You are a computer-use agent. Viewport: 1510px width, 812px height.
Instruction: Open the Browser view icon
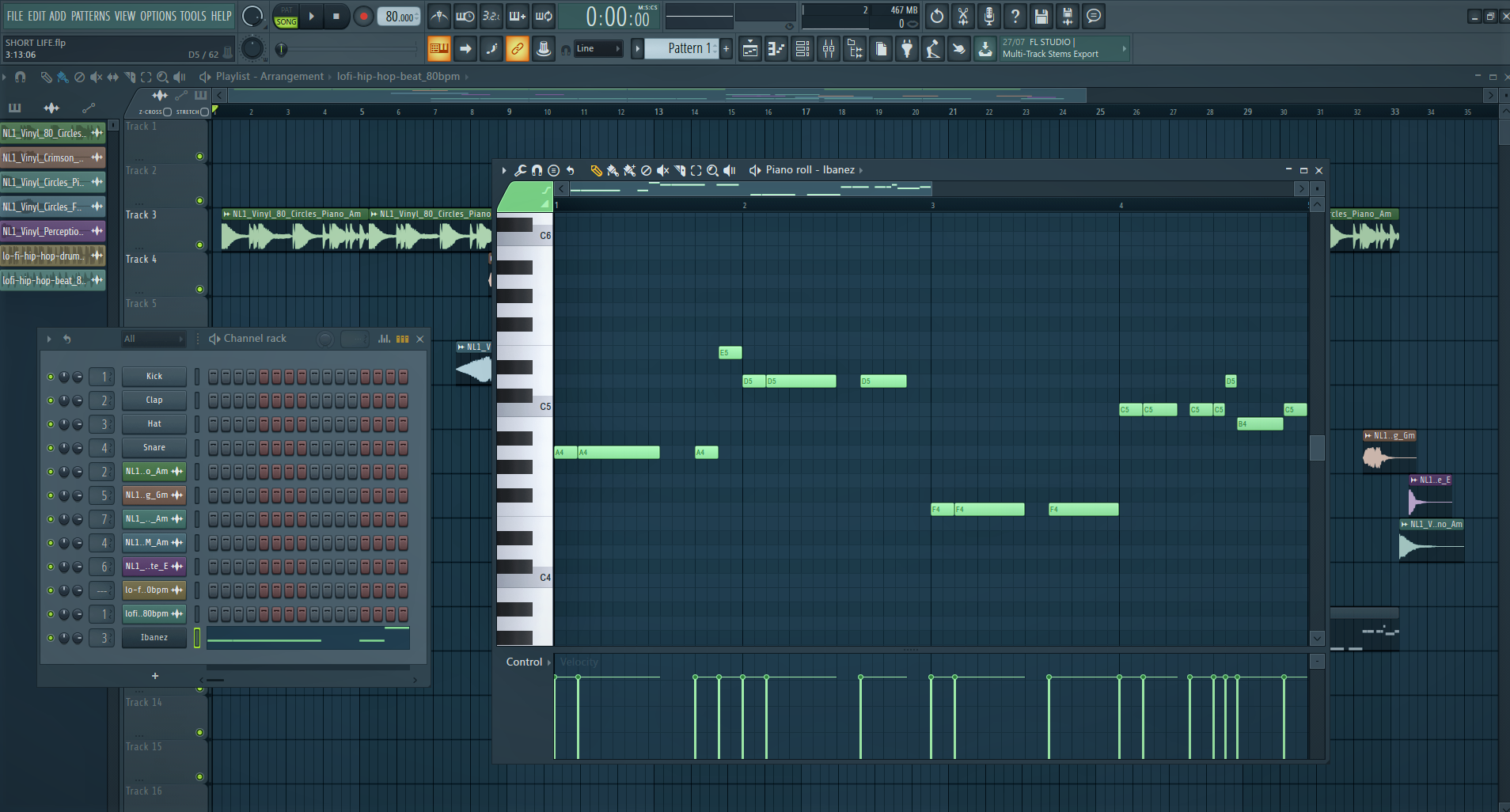(855, 49)
